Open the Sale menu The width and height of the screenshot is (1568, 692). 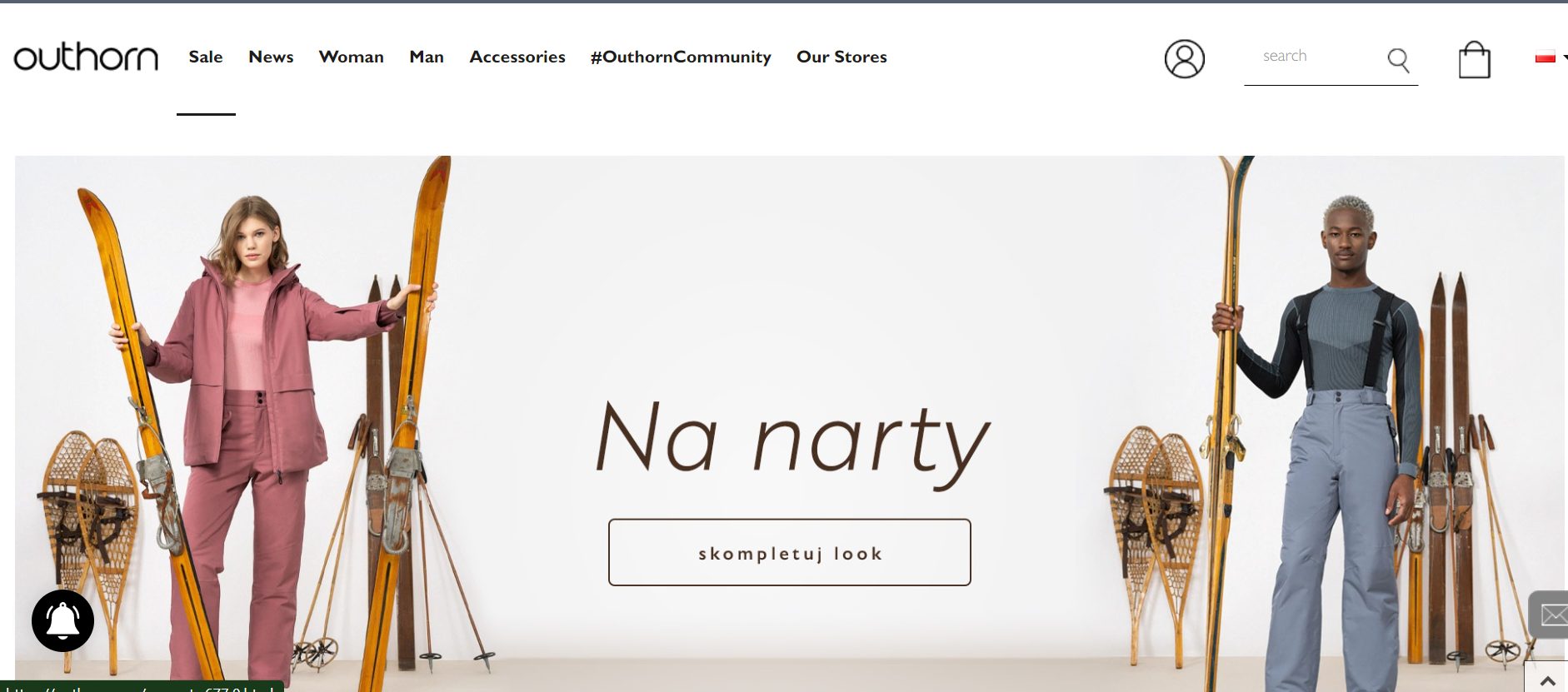206,57
